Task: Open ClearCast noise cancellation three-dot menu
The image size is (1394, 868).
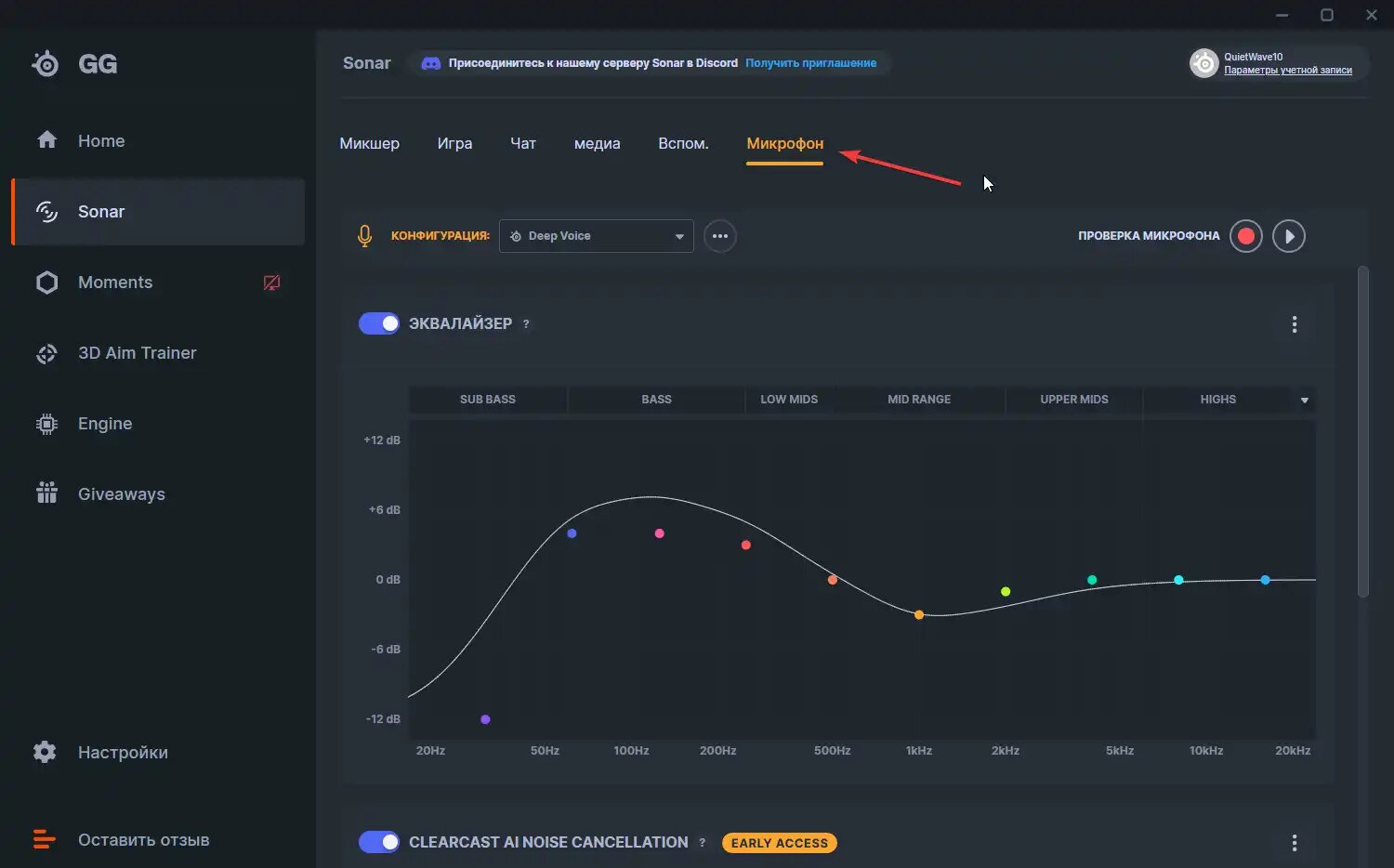Action: [1294, 843]
